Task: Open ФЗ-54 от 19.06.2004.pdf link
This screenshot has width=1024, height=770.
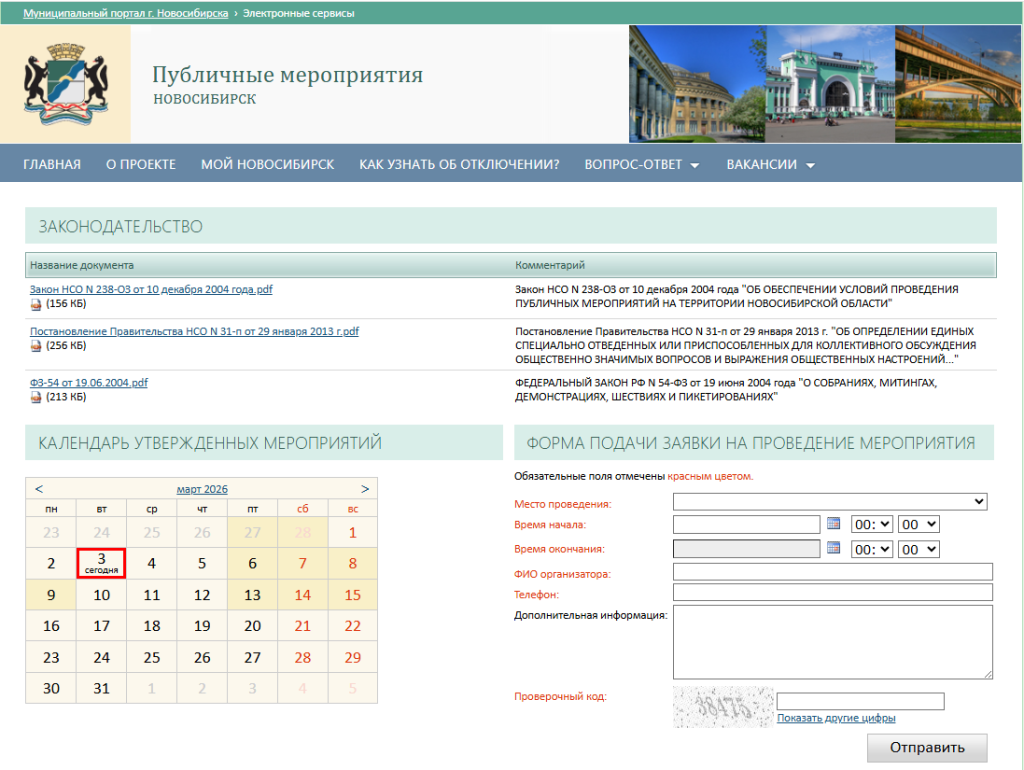Action: [x=89, y=383]
